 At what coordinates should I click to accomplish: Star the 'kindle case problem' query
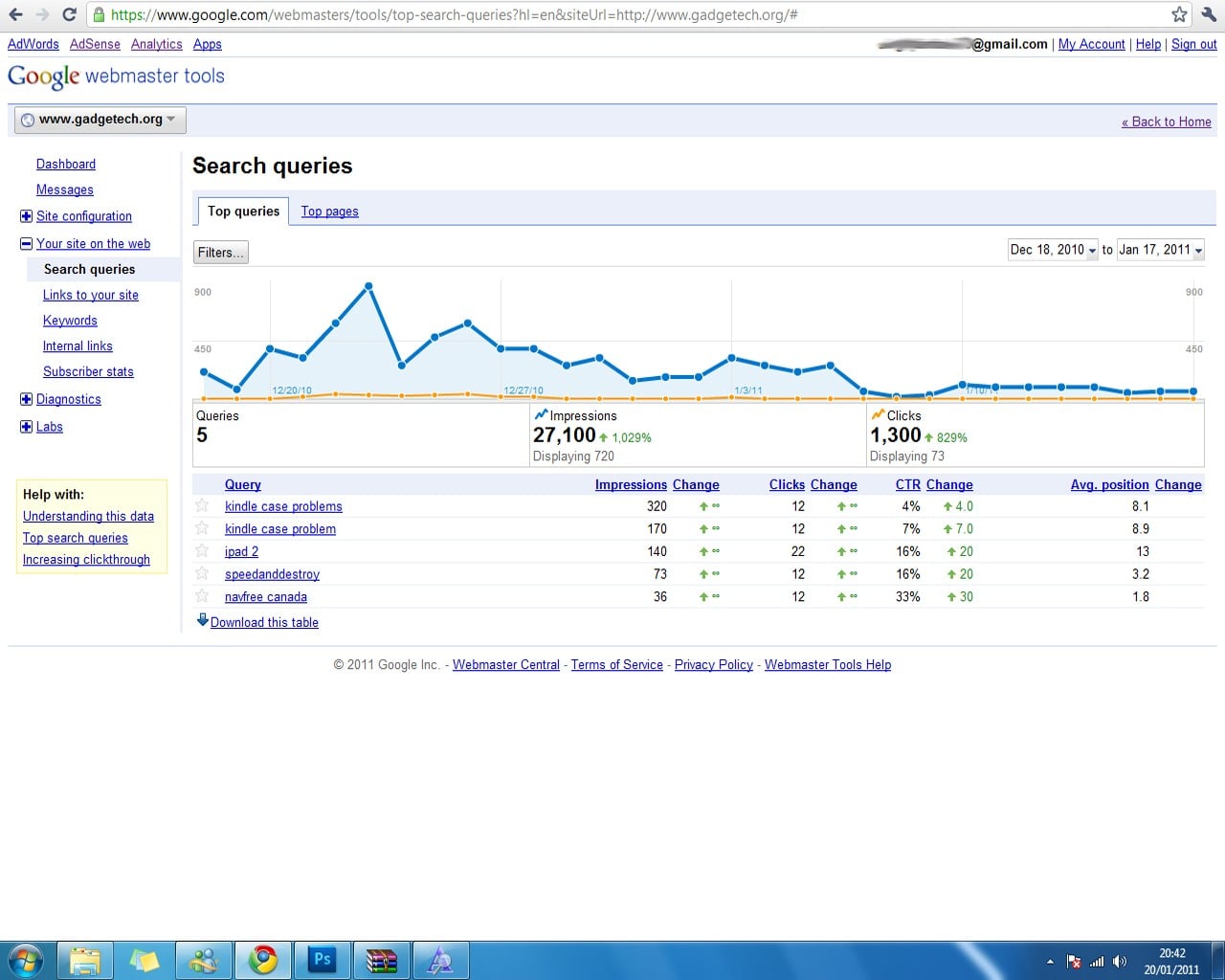pos(202,528)
